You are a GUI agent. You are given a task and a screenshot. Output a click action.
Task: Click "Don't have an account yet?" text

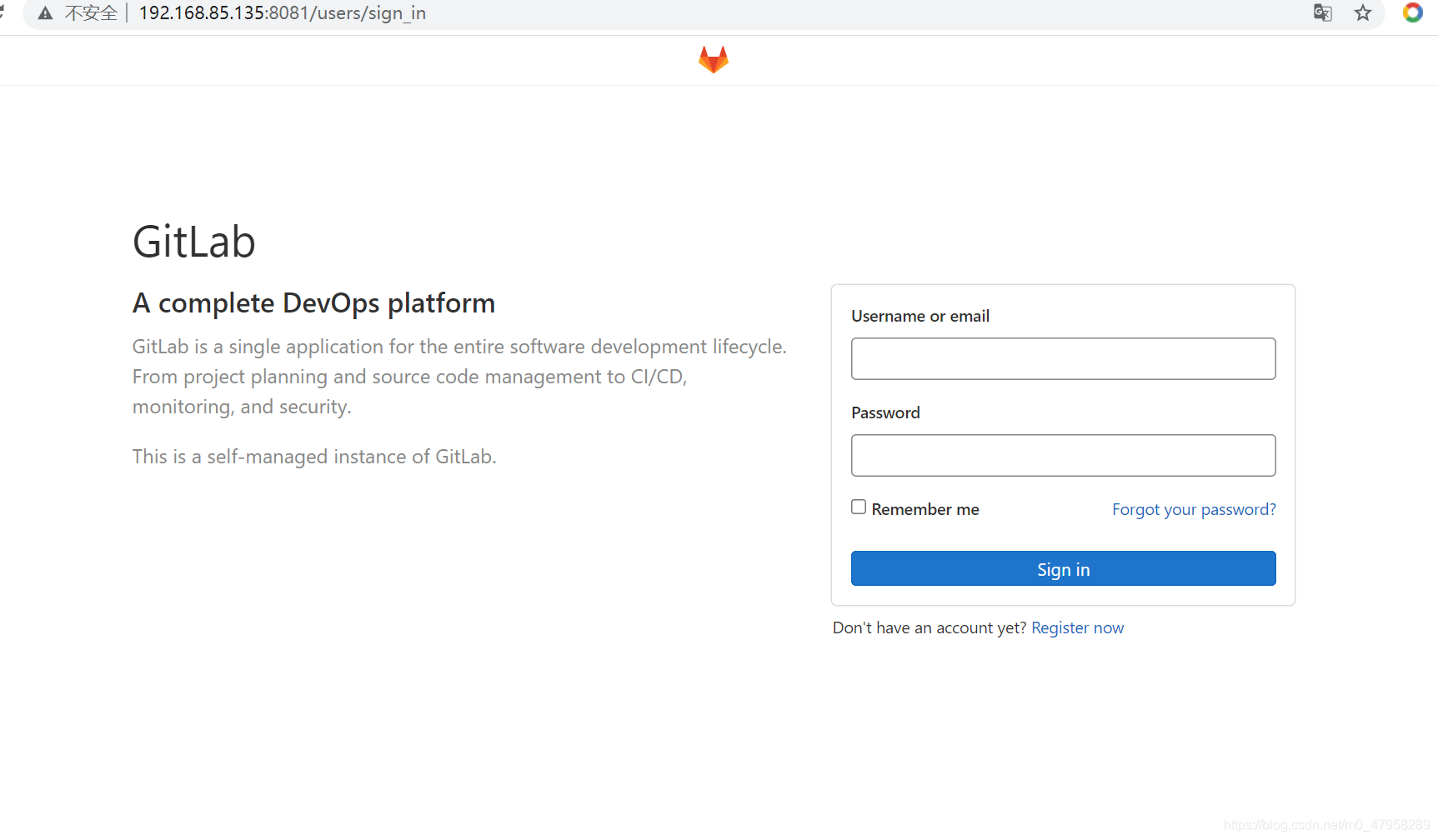tap(929, 627)
